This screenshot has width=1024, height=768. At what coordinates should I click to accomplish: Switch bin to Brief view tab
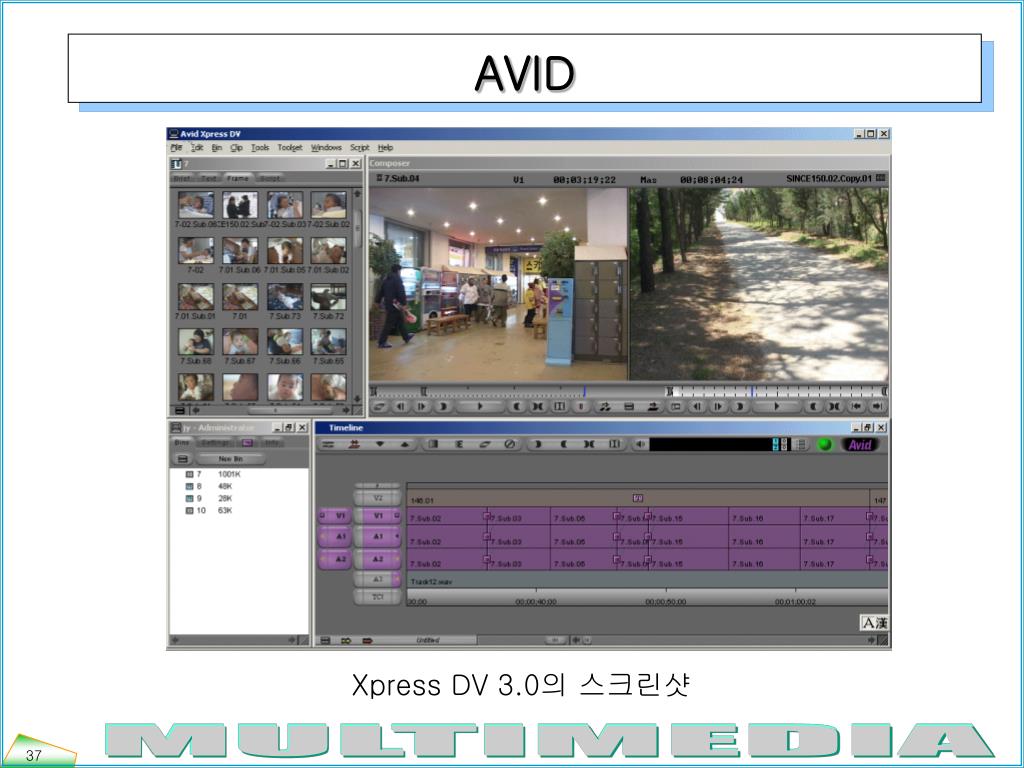click(x=182, y=178)
